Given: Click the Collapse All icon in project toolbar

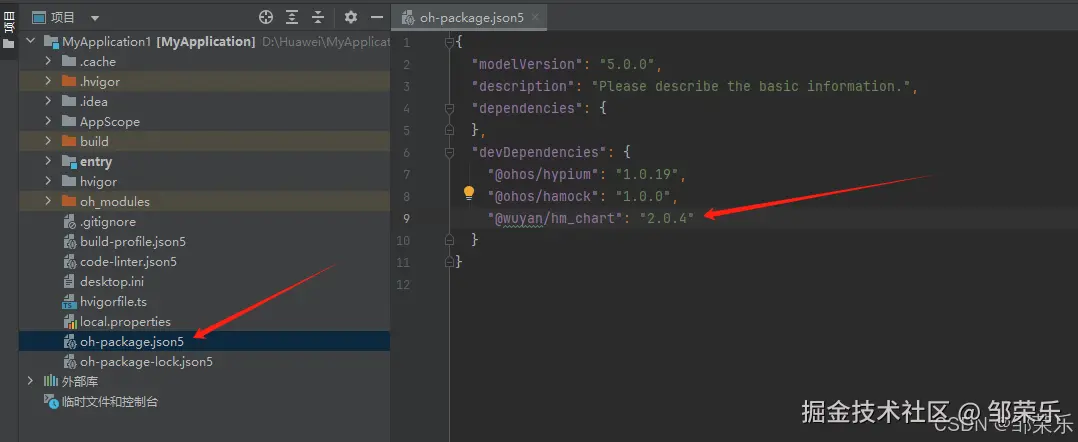Looking at the screenshot, I should 318,17.
